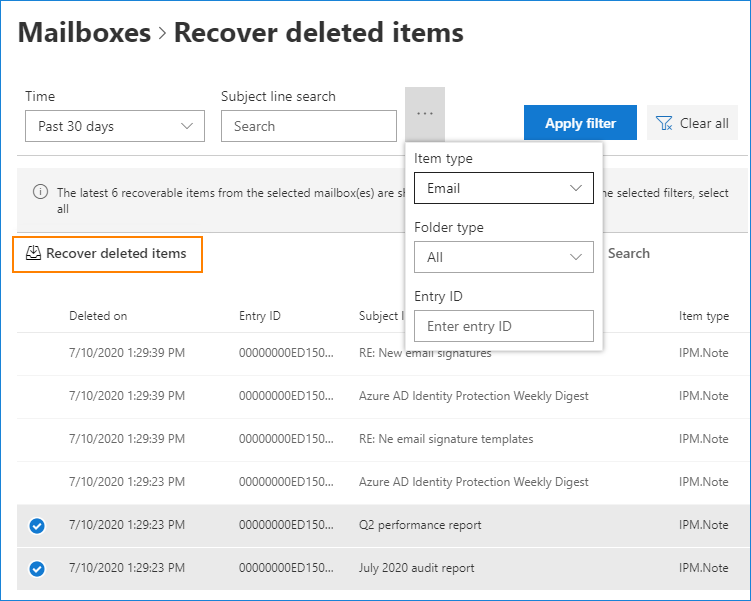Click the Clear all button label

click(x=704, y=123)
